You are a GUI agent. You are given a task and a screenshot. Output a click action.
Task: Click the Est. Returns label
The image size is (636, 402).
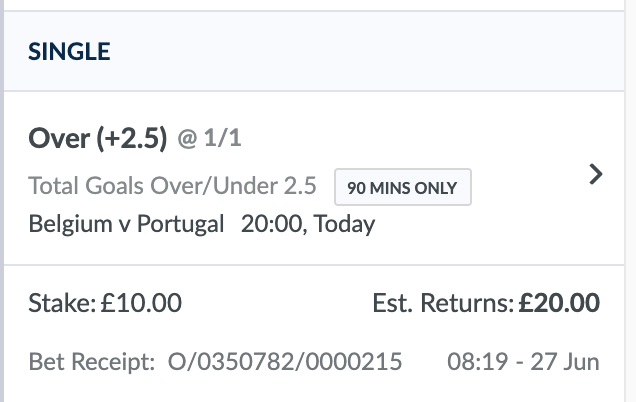click(x=440, y=302)
